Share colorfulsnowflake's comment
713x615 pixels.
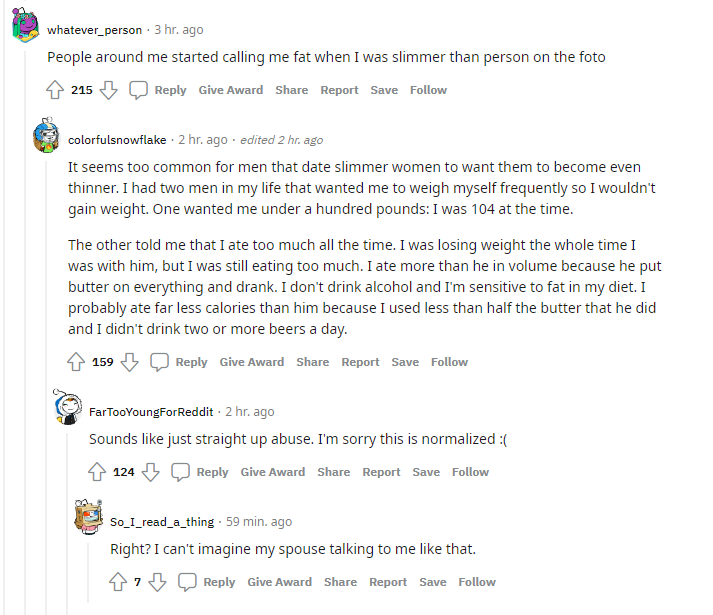pyautogui.click(x=312, y=362)
